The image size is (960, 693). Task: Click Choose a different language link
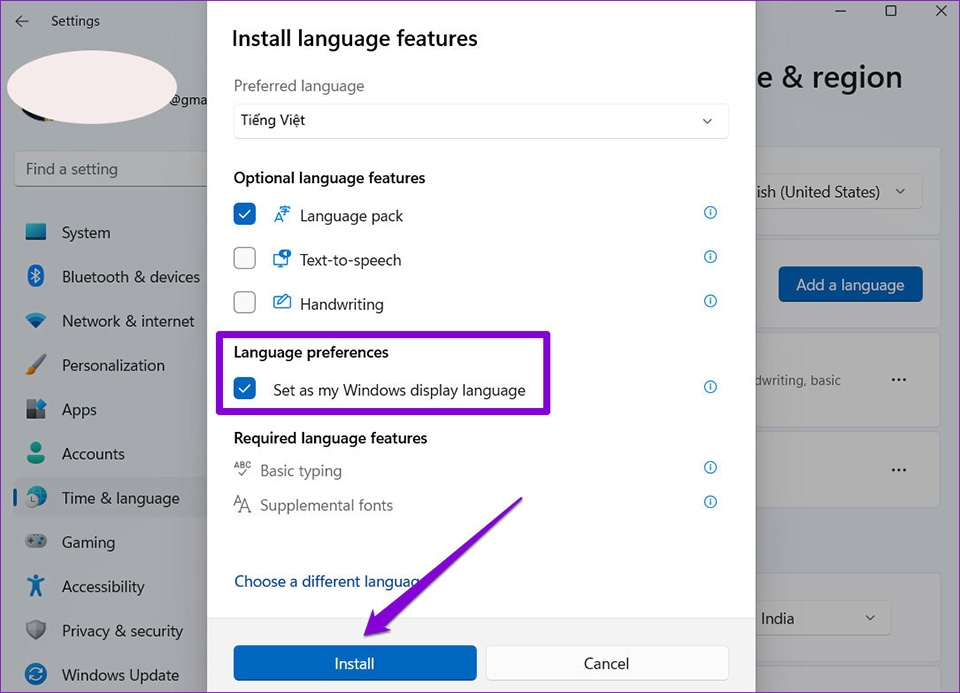327,581
